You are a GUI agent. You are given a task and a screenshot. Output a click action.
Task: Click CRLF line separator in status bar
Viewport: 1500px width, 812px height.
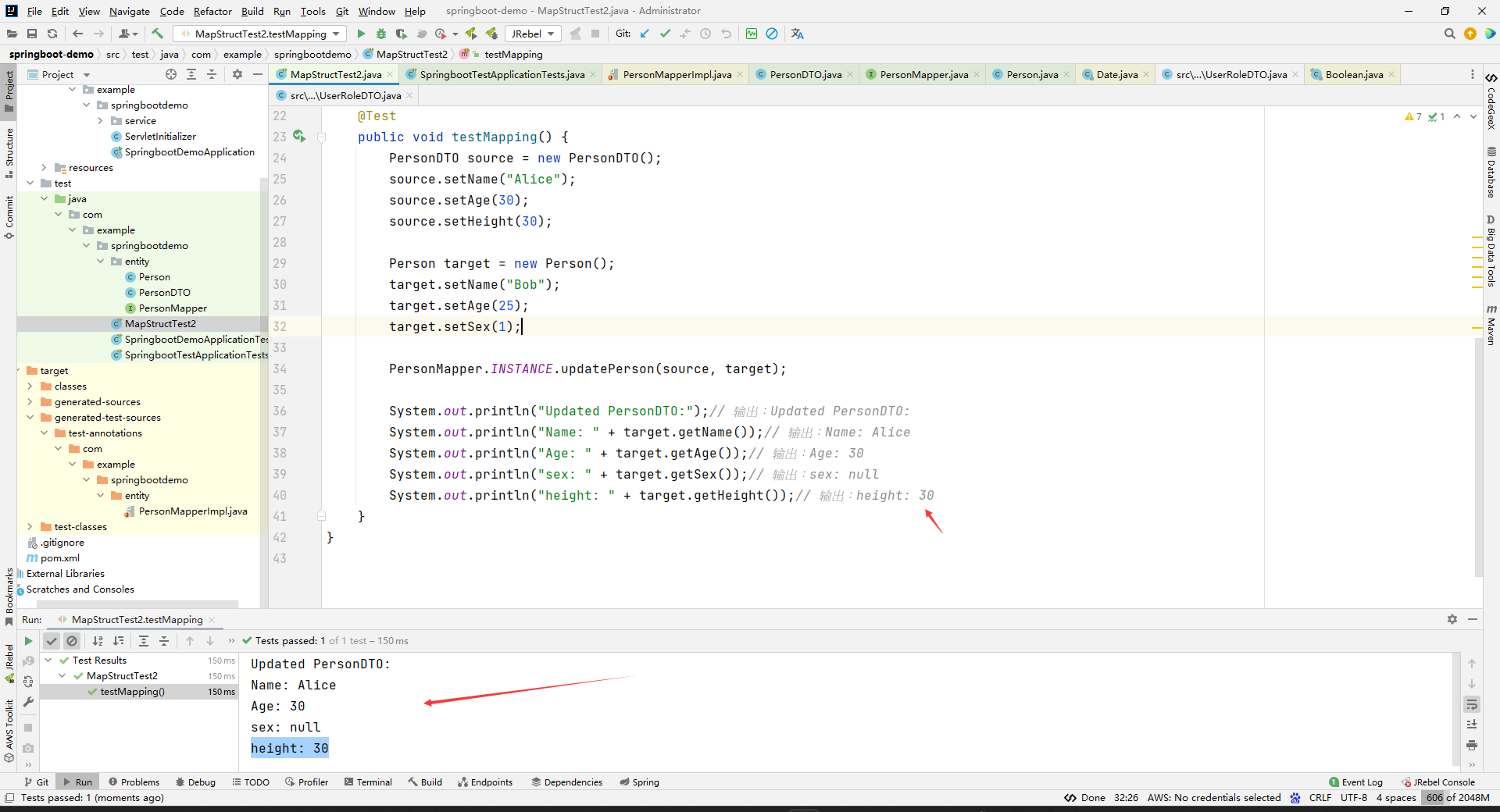[1320, 798]
